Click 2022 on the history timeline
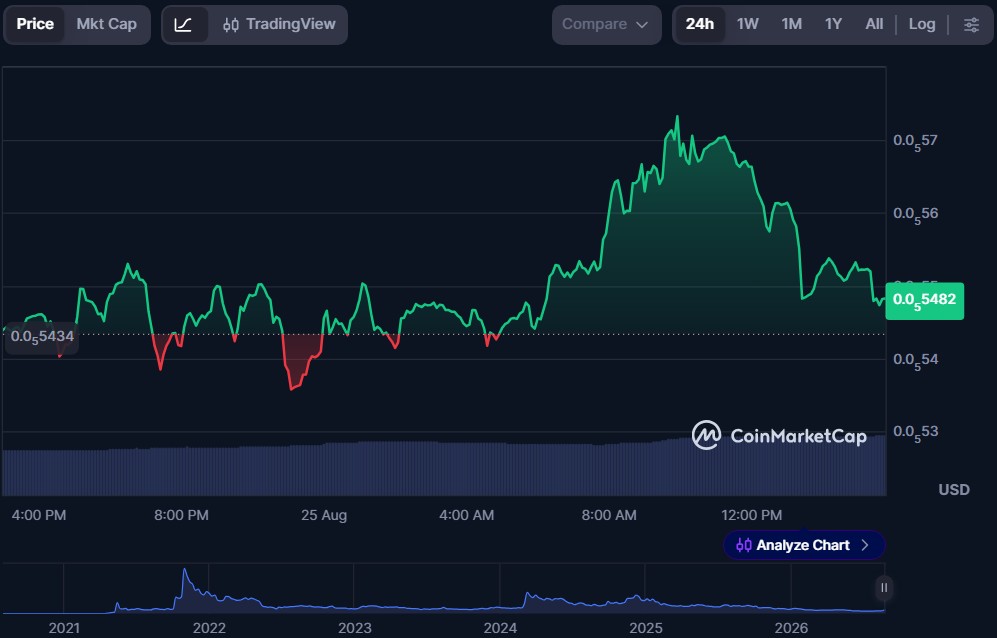Image resolution: width=997 pixels, height=638 pixels. coord(209,628)
